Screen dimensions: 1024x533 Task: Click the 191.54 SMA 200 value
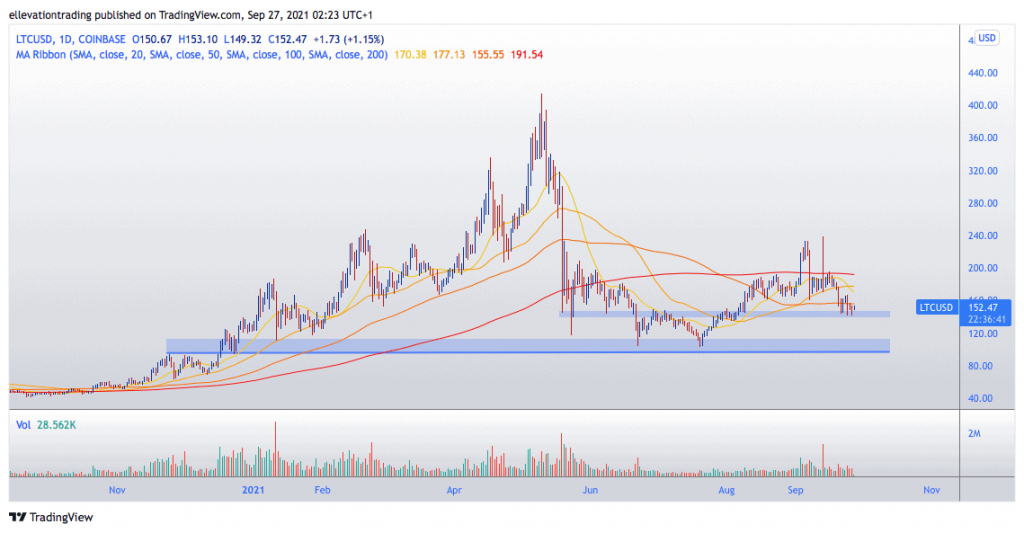click(527, 55)
